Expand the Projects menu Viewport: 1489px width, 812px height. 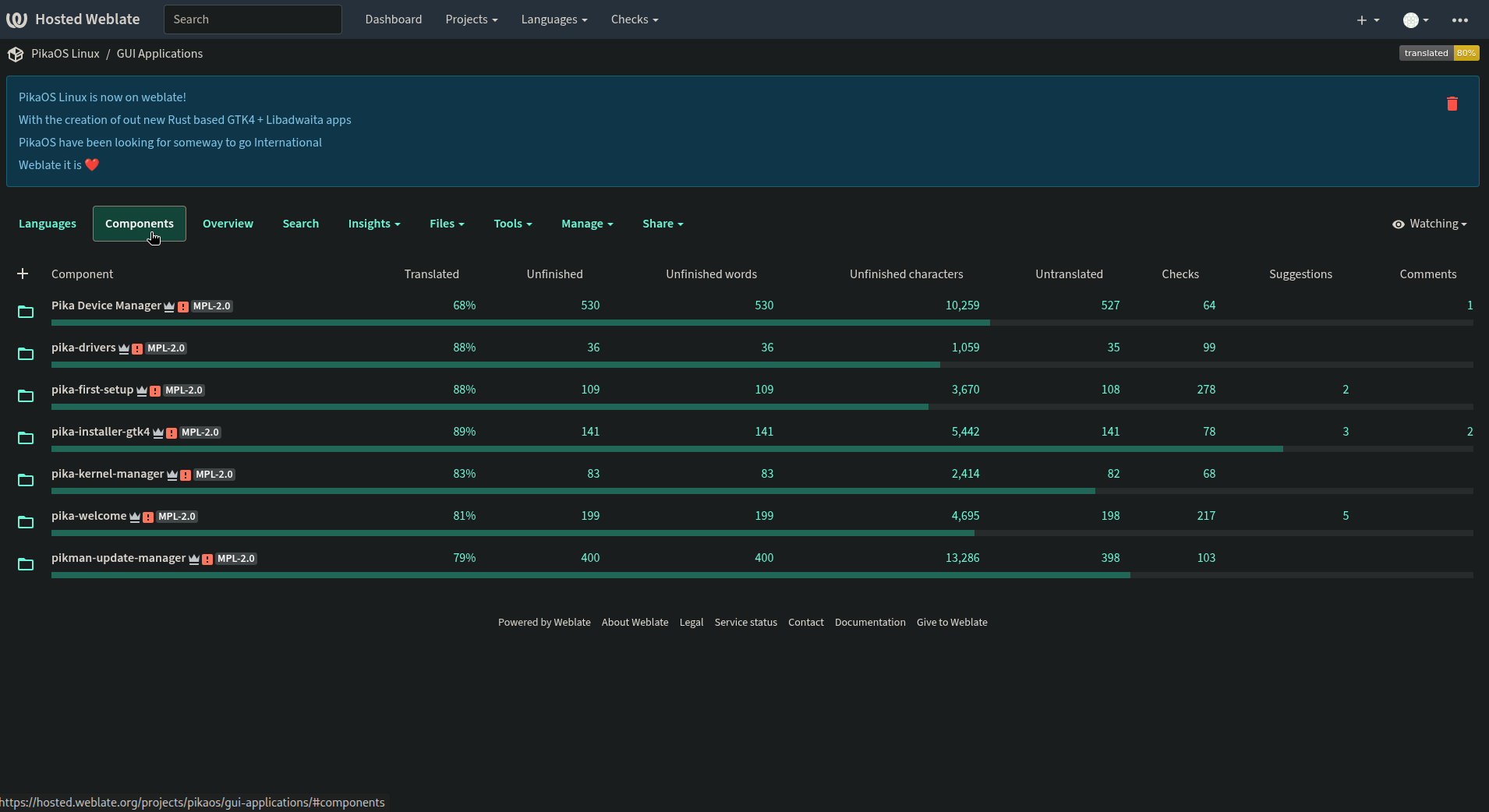click(471, 19)
